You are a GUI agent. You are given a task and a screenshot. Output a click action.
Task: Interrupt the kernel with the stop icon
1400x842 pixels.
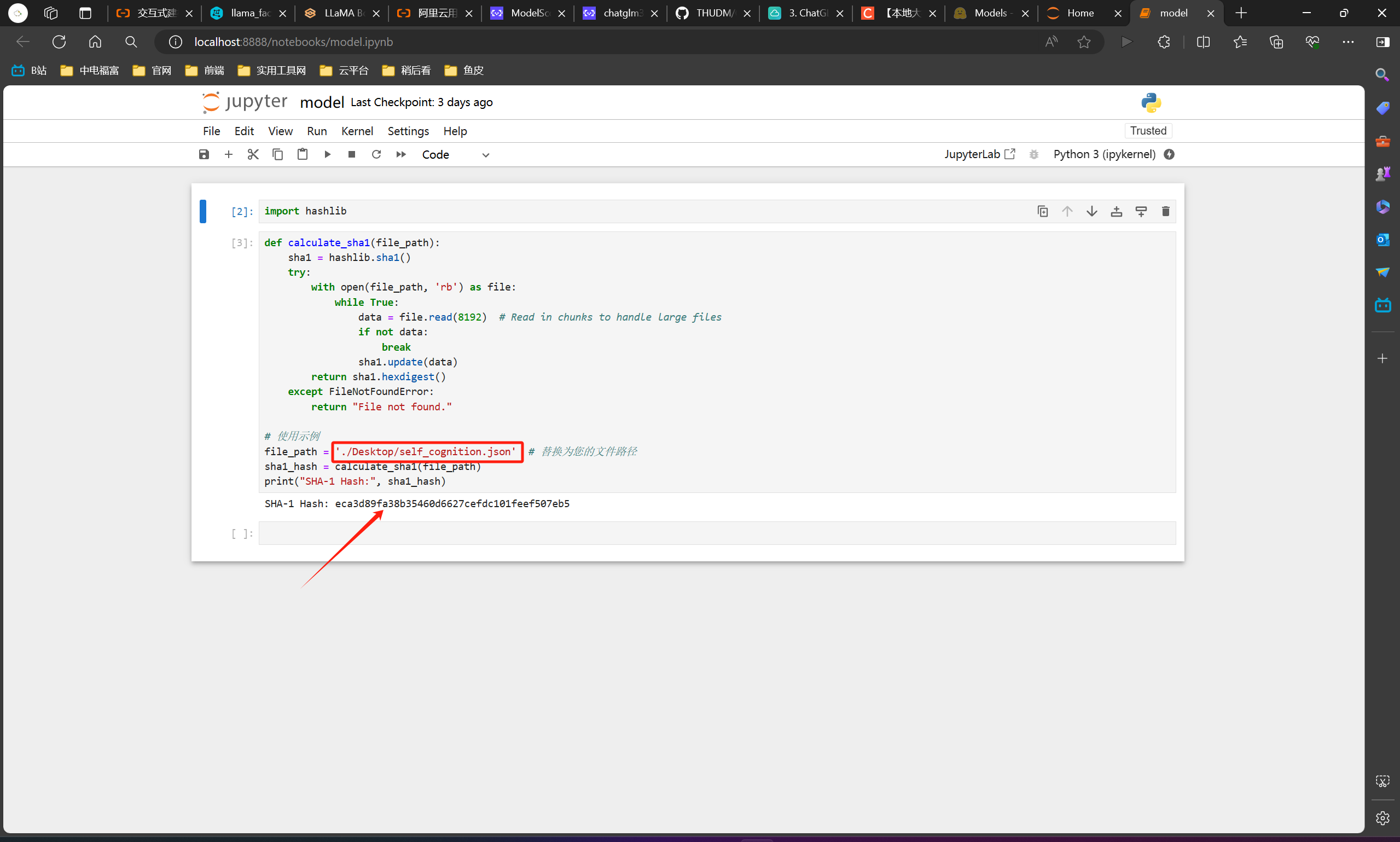point(352,154)
